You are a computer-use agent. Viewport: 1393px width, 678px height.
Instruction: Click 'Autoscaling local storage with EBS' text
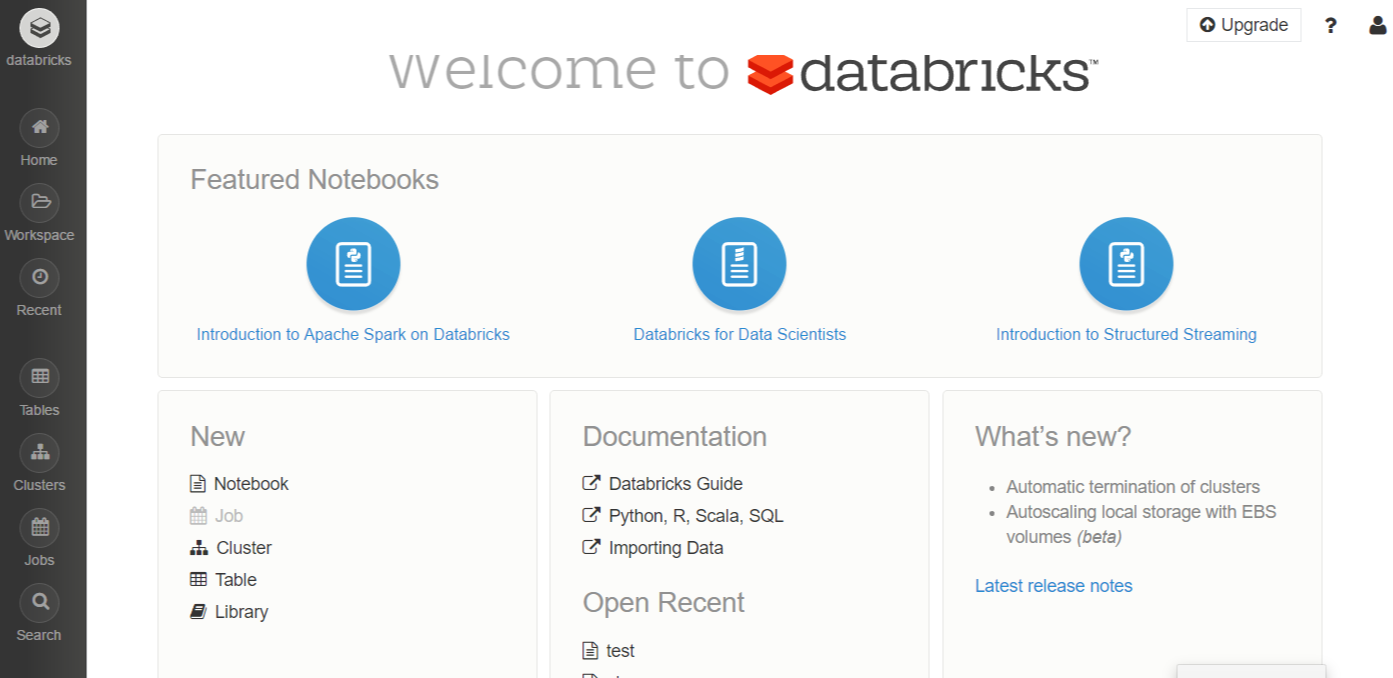coord(1141,512)
